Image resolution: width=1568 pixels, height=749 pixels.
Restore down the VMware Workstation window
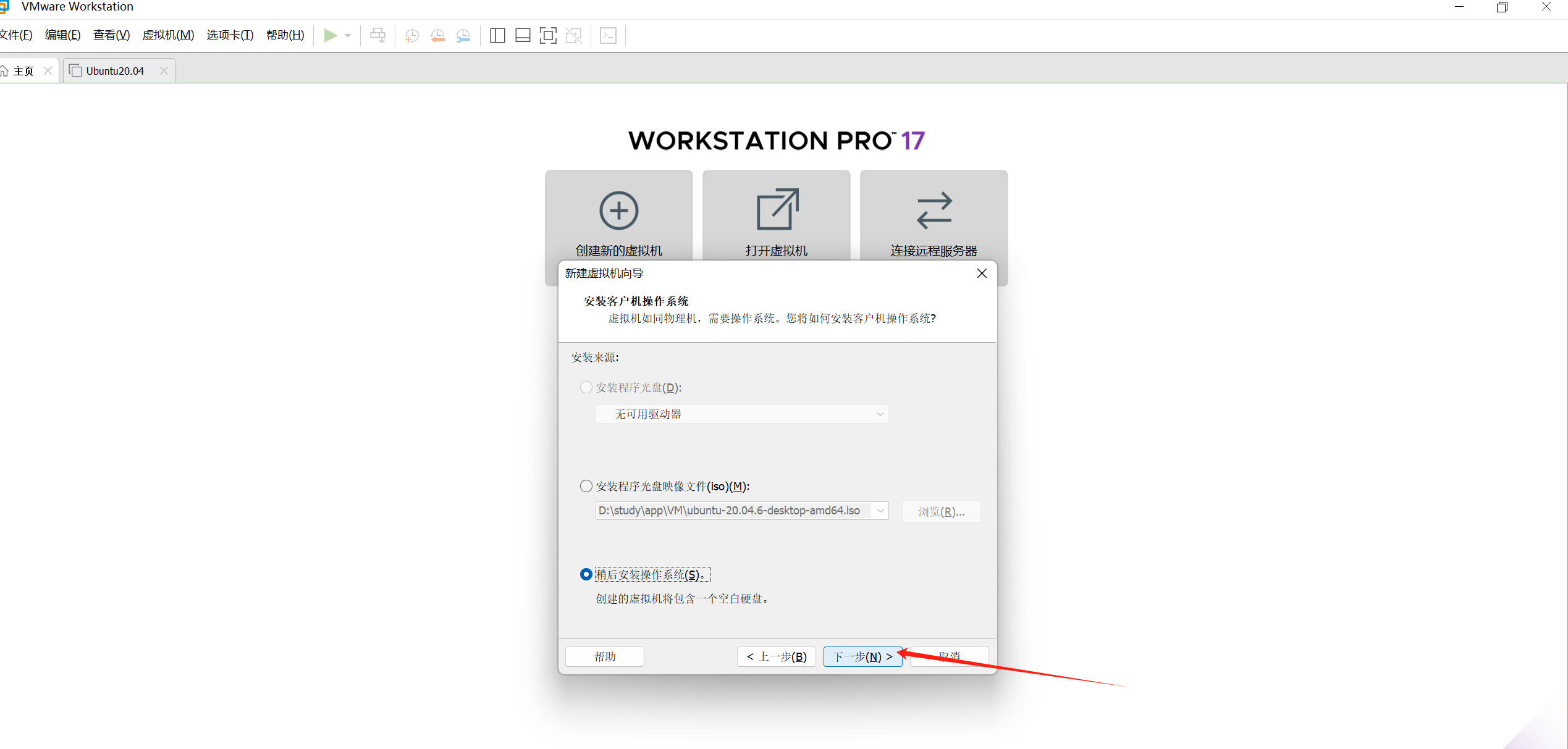[x=1503, y=7]
